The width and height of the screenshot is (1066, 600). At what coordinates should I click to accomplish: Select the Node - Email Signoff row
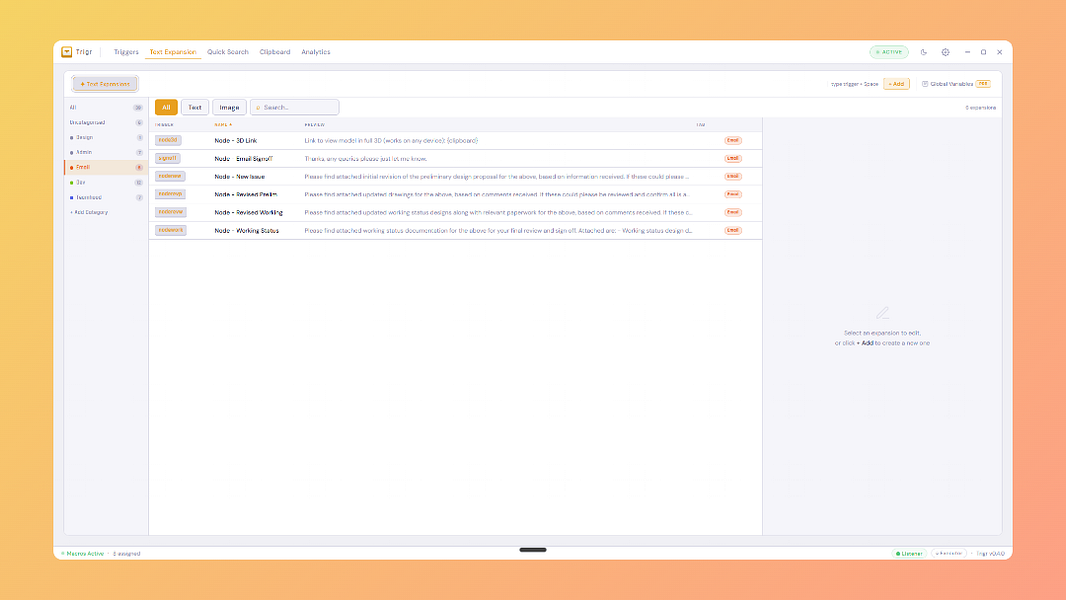pos(455,158)
